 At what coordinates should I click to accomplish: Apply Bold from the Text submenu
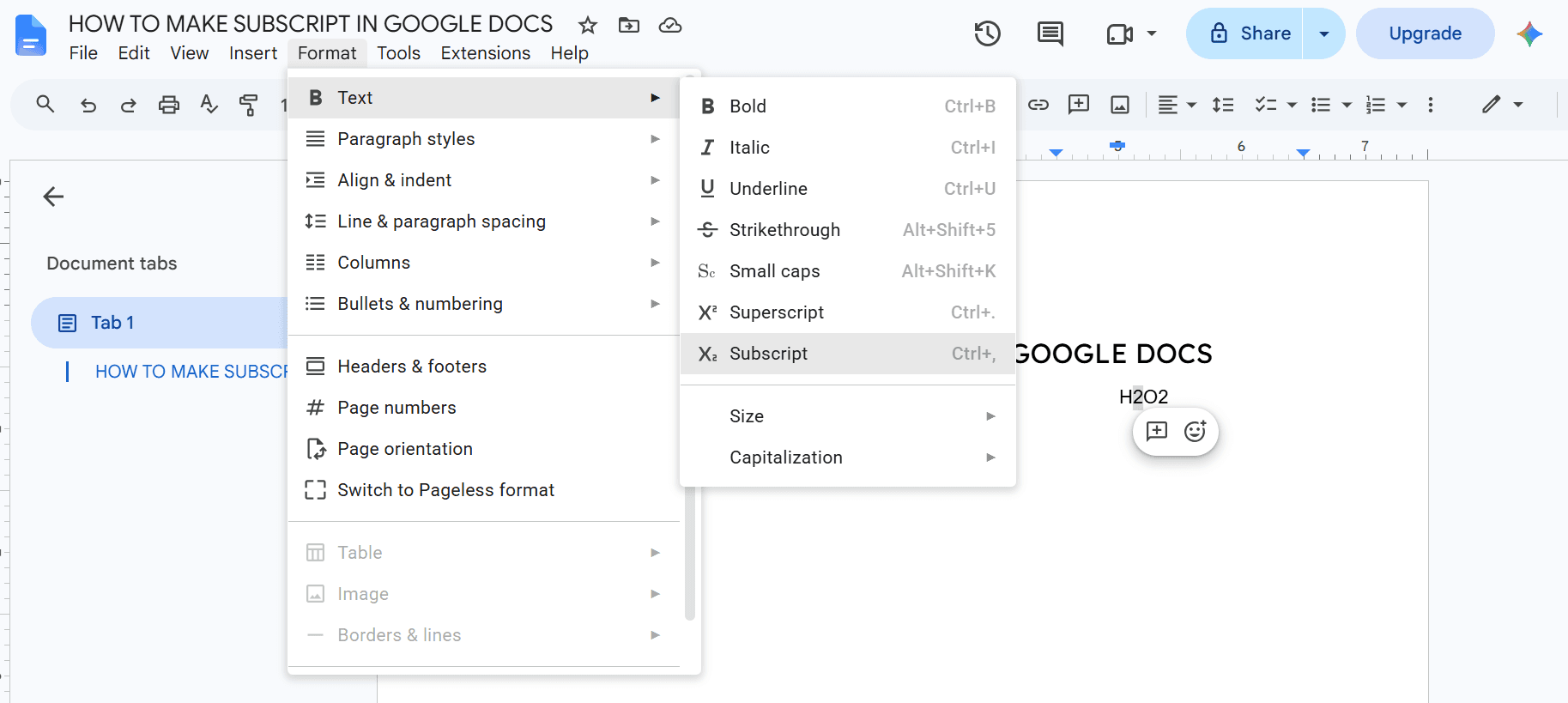coord(848,106)
